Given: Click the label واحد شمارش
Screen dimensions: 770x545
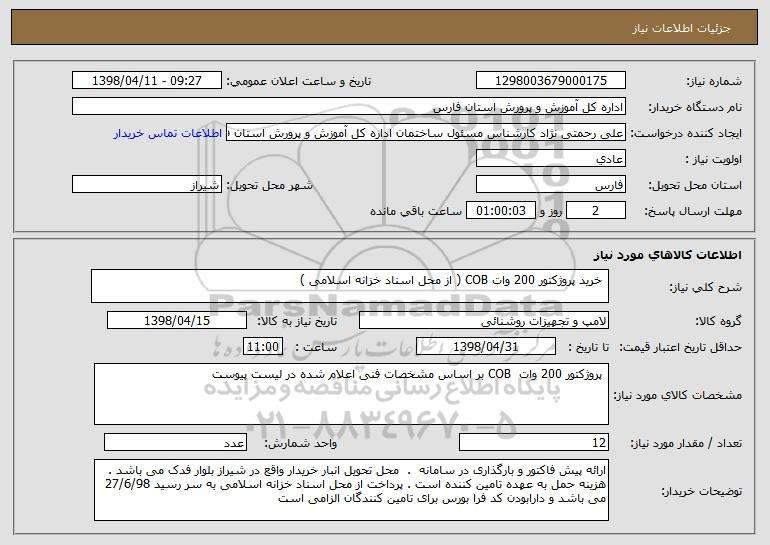Looking at the screenshot, I should (x=301, y=444).
